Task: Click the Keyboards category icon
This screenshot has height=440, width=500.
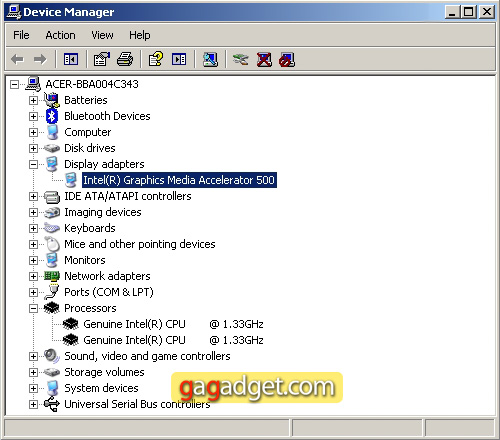Action: 52,228
